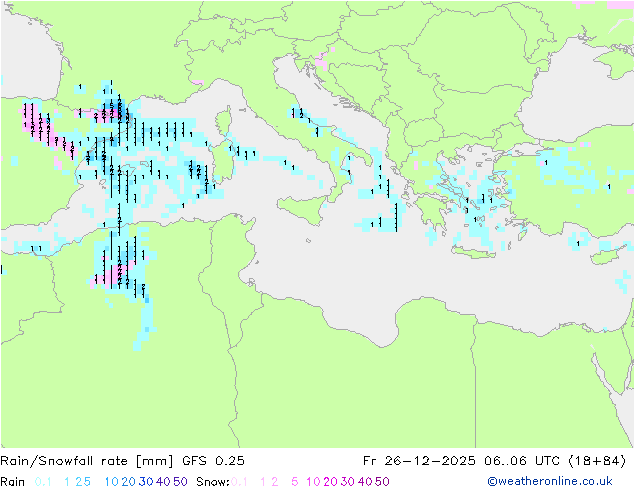Click the 'Fr 26-12-2025' date text
The image size is (634, 490).
point(419,461)
